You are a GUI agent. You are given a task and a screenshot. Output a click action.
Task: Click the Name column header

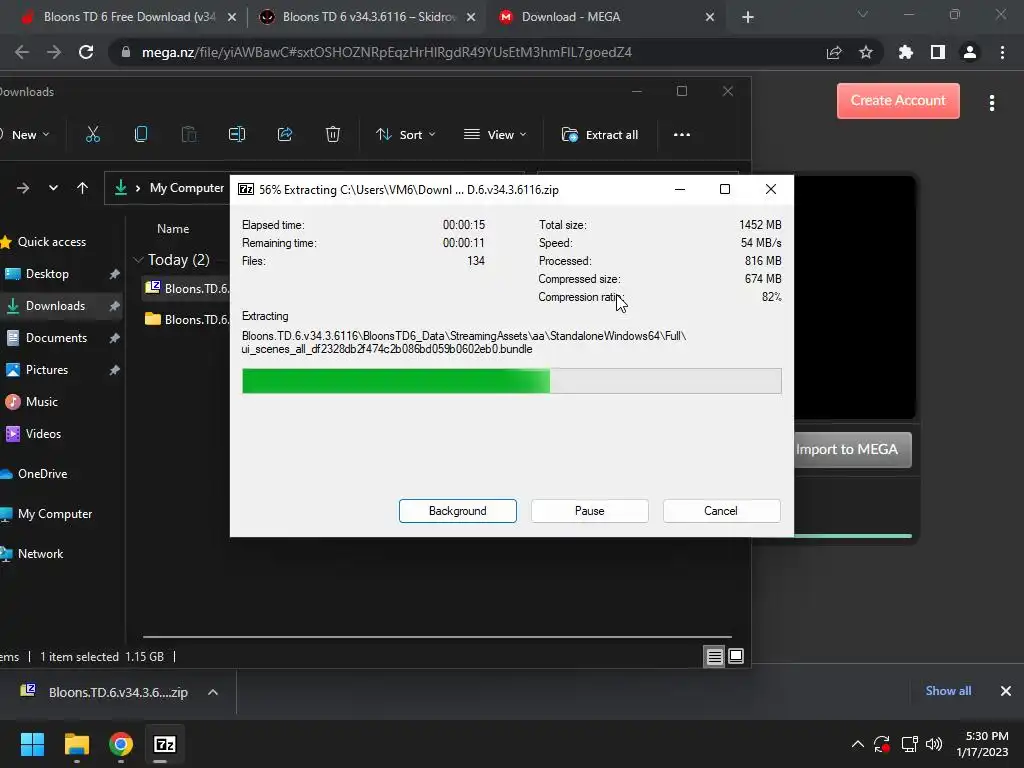point(173,229)
